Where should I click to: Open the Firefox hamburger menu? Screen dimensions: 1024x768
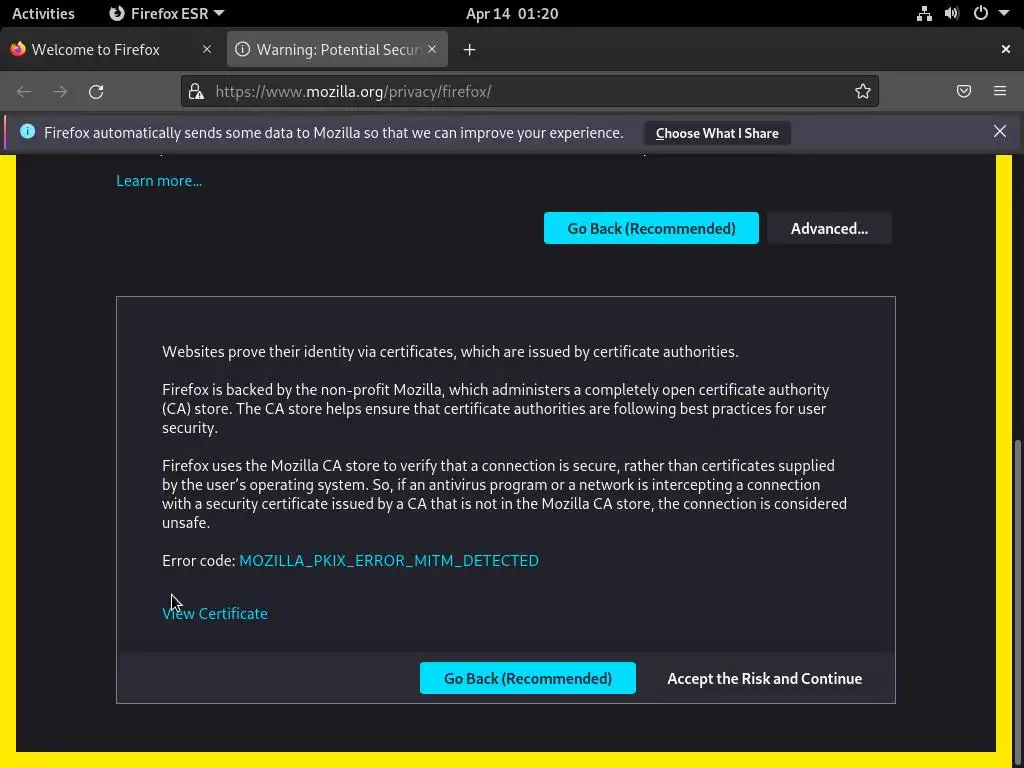click(1000, 91)
